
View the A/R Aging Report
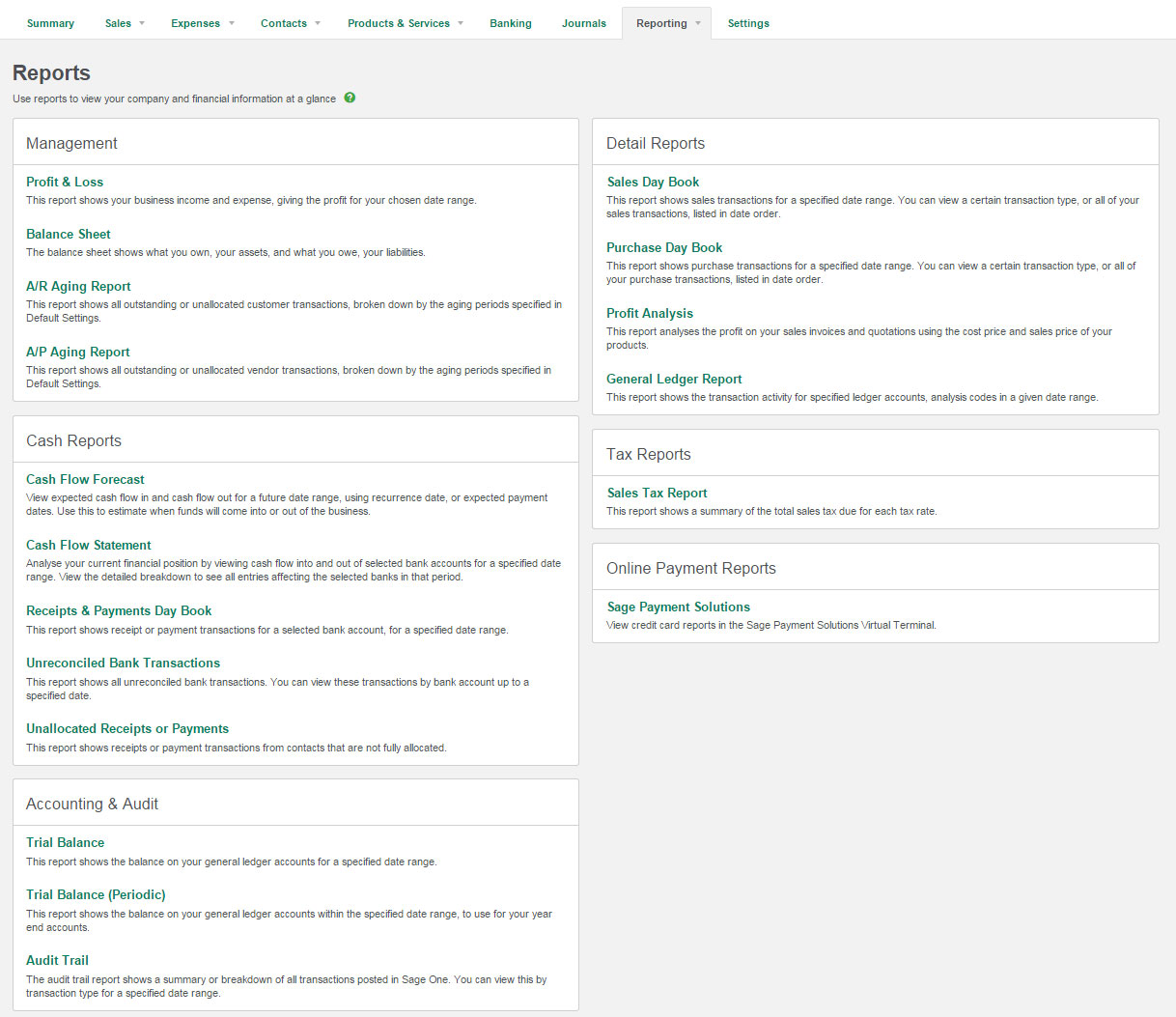(78, 286)
